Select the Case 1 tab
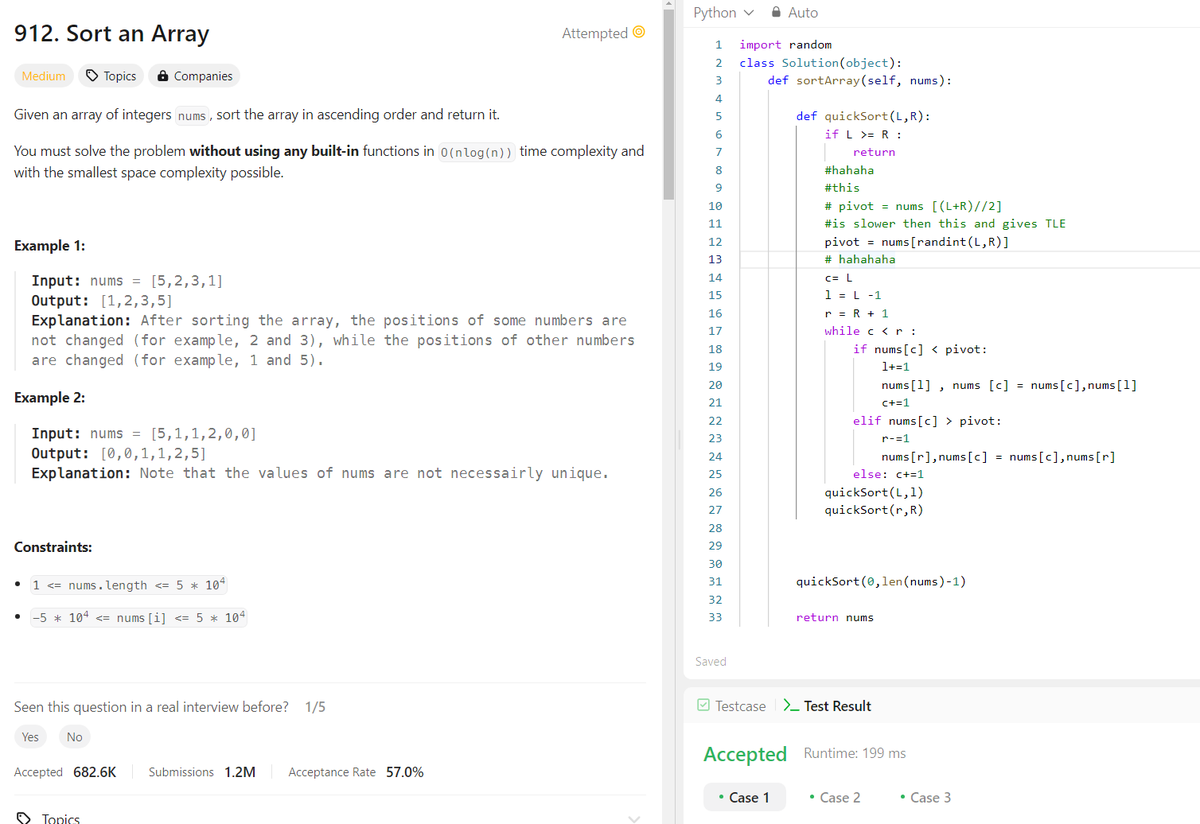1200x824 pixels. tap(744, 797)
